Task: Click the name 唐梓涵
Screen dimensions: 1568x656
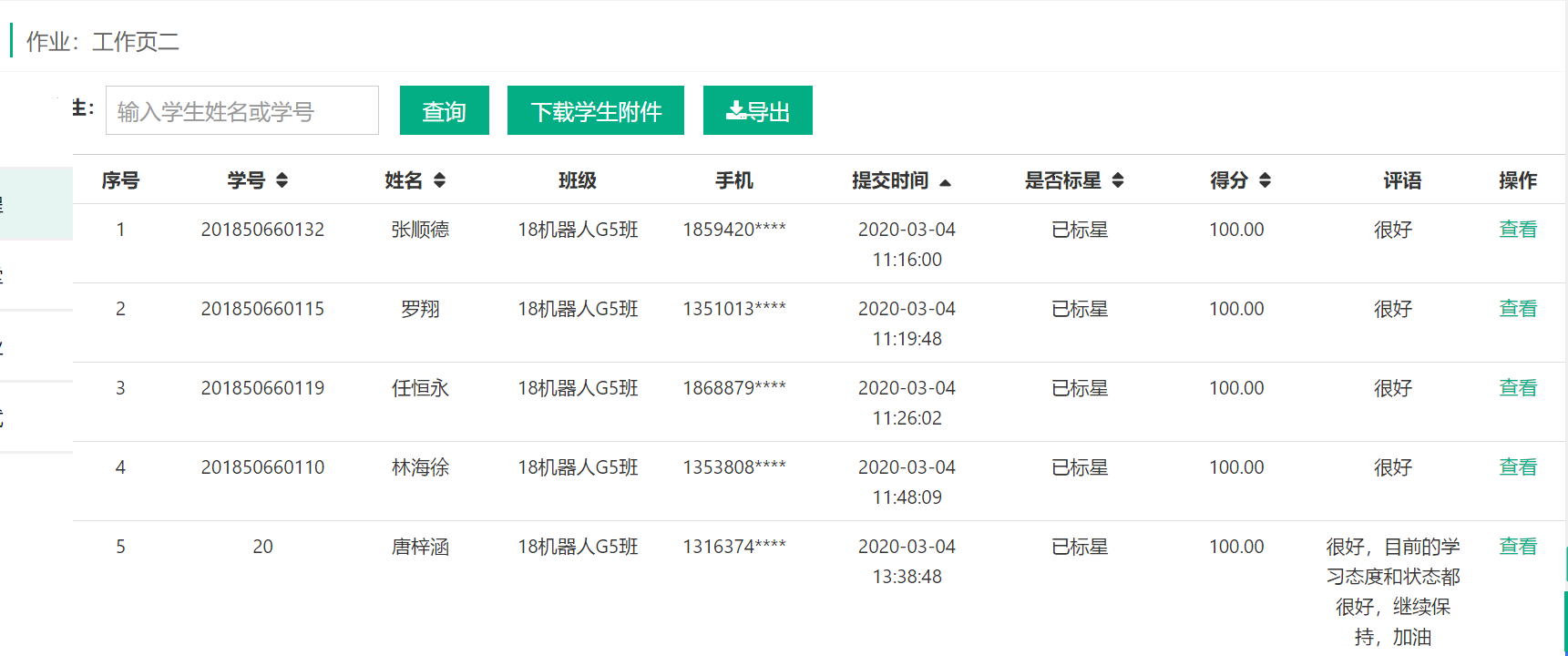Action: [420, 547]
